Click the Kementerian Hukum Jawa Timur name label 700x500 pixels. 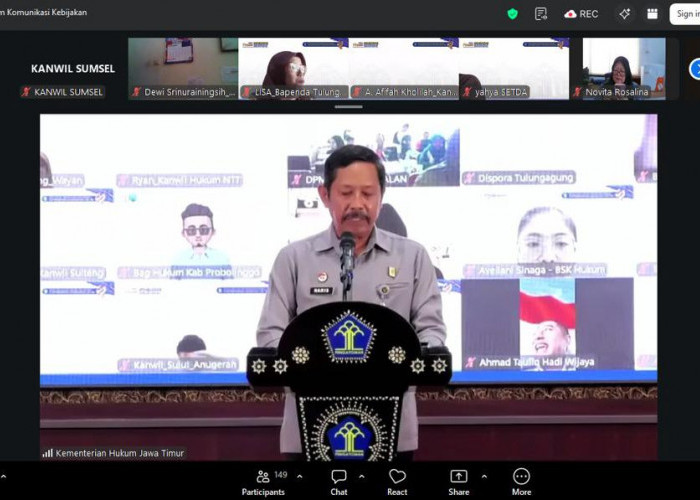pos(120,453)
